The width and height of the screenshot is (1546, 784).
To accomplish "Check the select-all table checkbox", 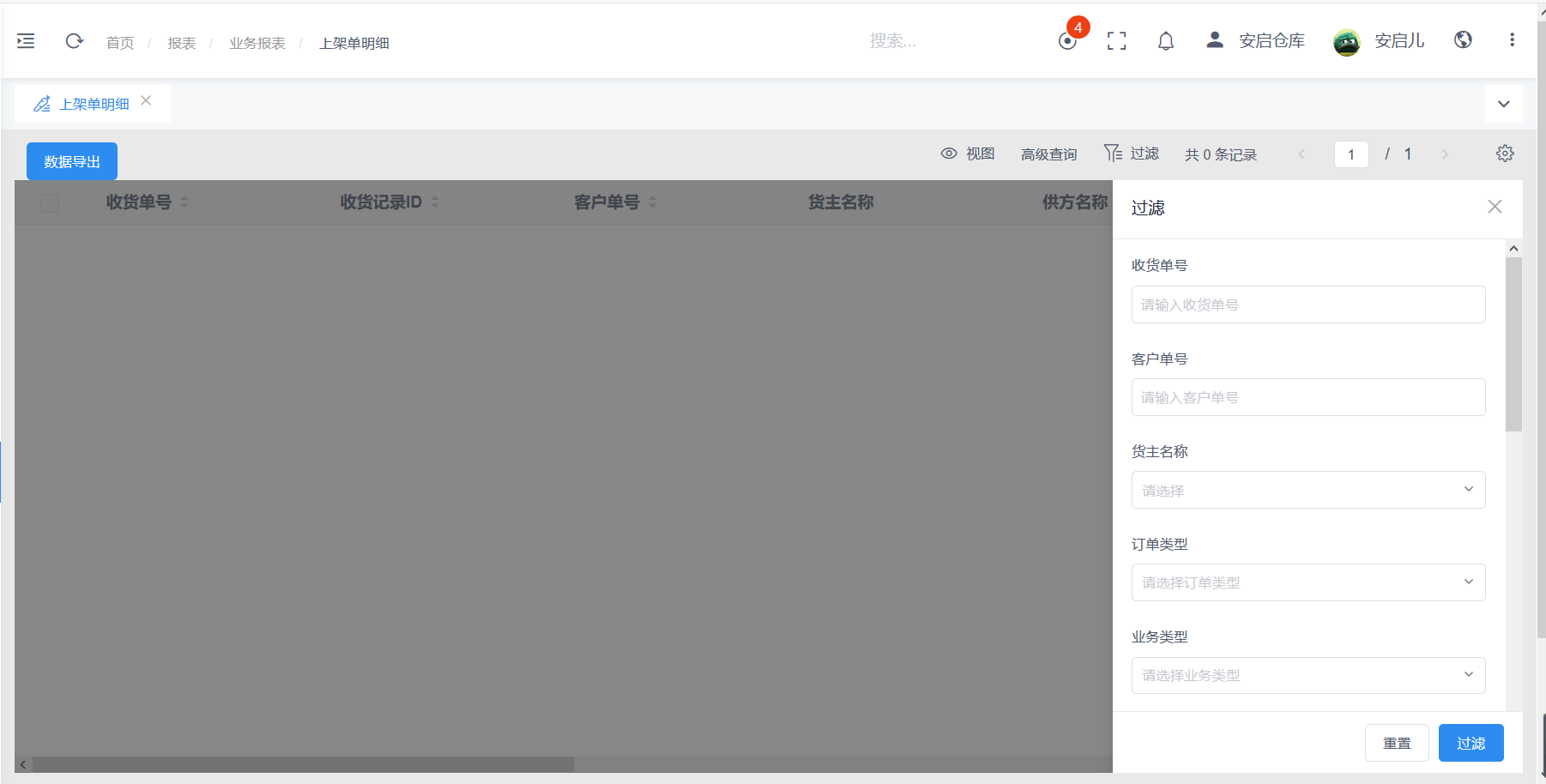I will tap(50, 202).
